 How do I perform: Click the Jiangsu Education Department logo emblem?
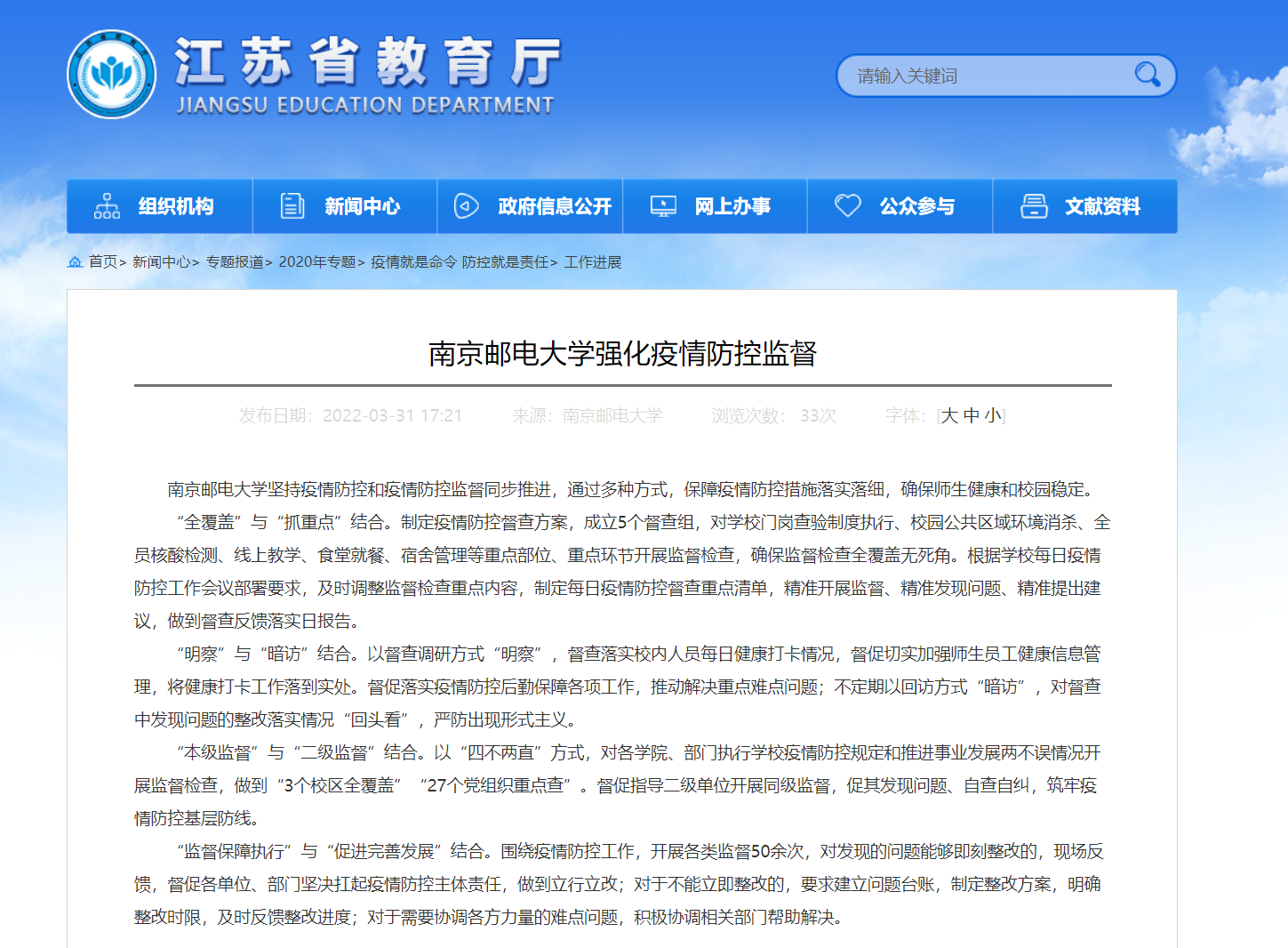coord(112,75)
